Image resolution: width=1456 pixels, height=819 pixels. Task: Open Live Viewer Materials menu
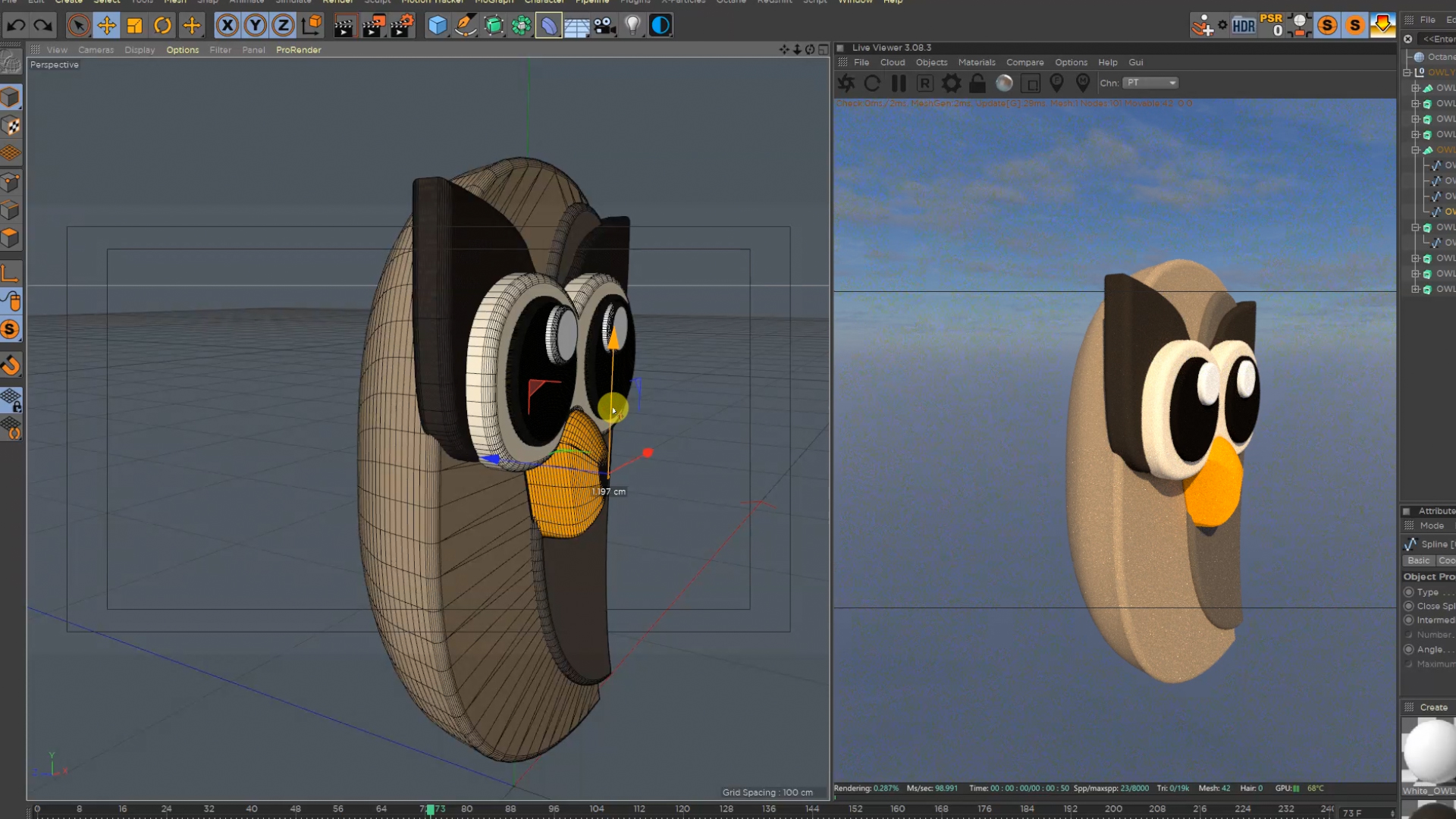[977, 62]
